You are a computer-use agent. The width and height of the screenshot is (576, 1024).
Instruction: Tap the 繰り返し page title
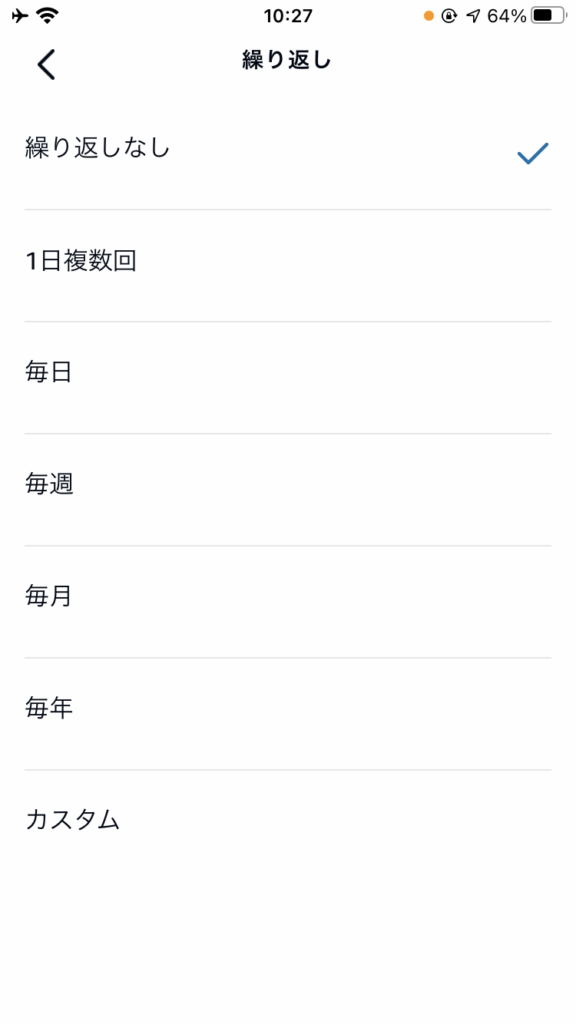point(287,61)
